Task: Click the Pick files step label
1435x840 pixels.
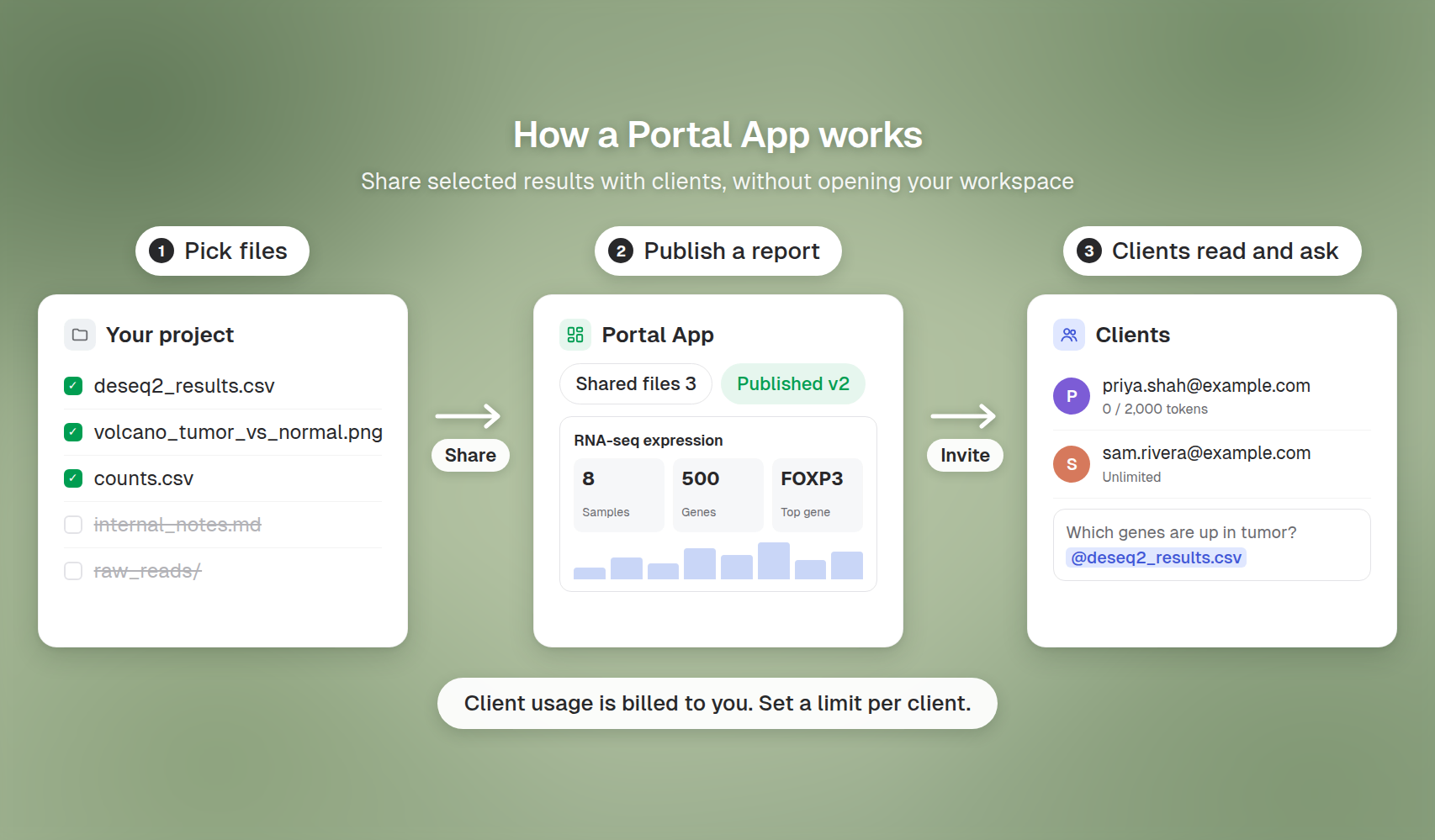Action: coord(222,251)
